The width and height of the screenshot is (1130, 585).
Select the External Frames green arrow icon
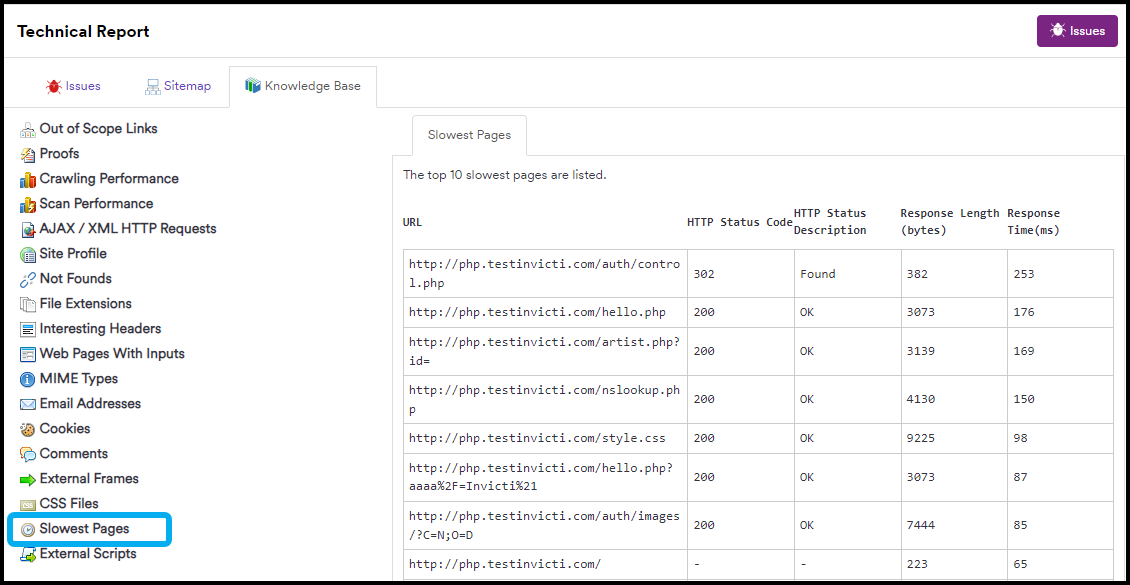point(27,478)
